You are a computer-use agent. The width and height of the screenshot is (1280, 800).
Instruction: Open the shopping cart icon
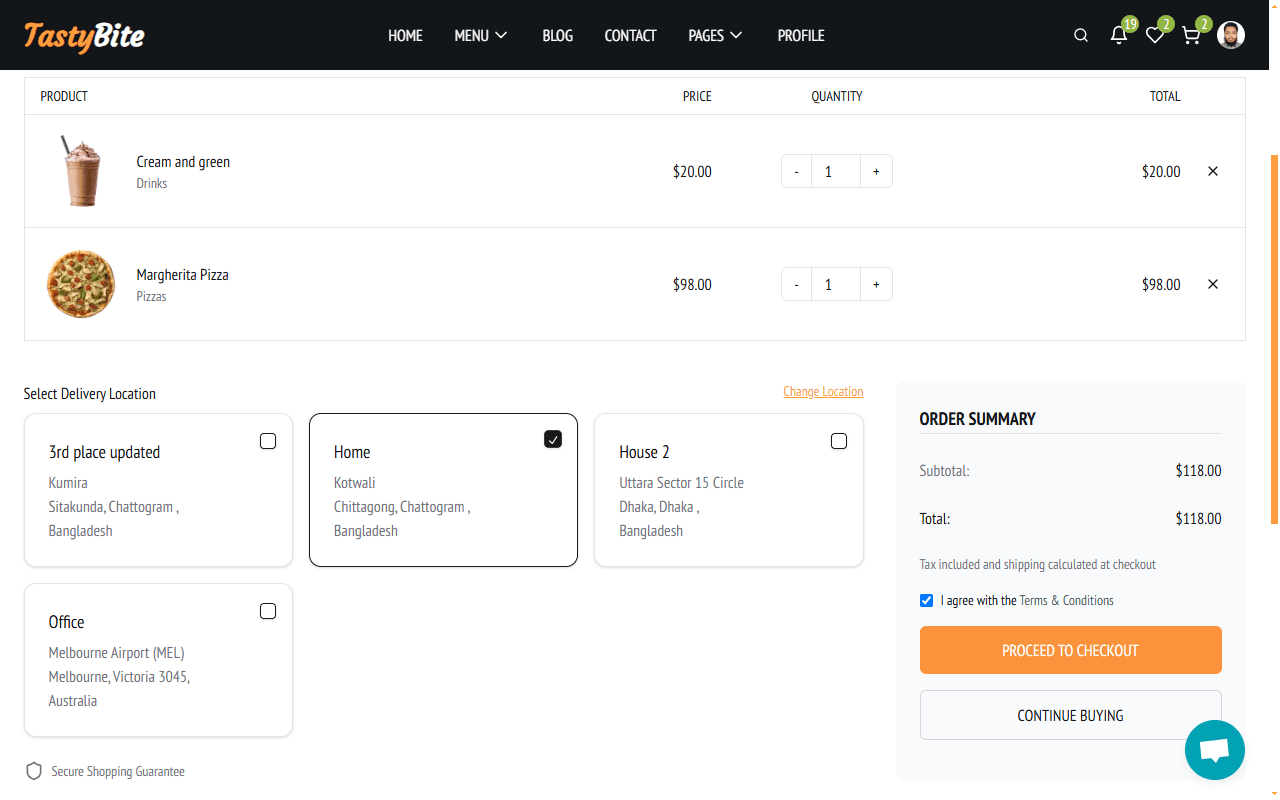coord(1191,36)
